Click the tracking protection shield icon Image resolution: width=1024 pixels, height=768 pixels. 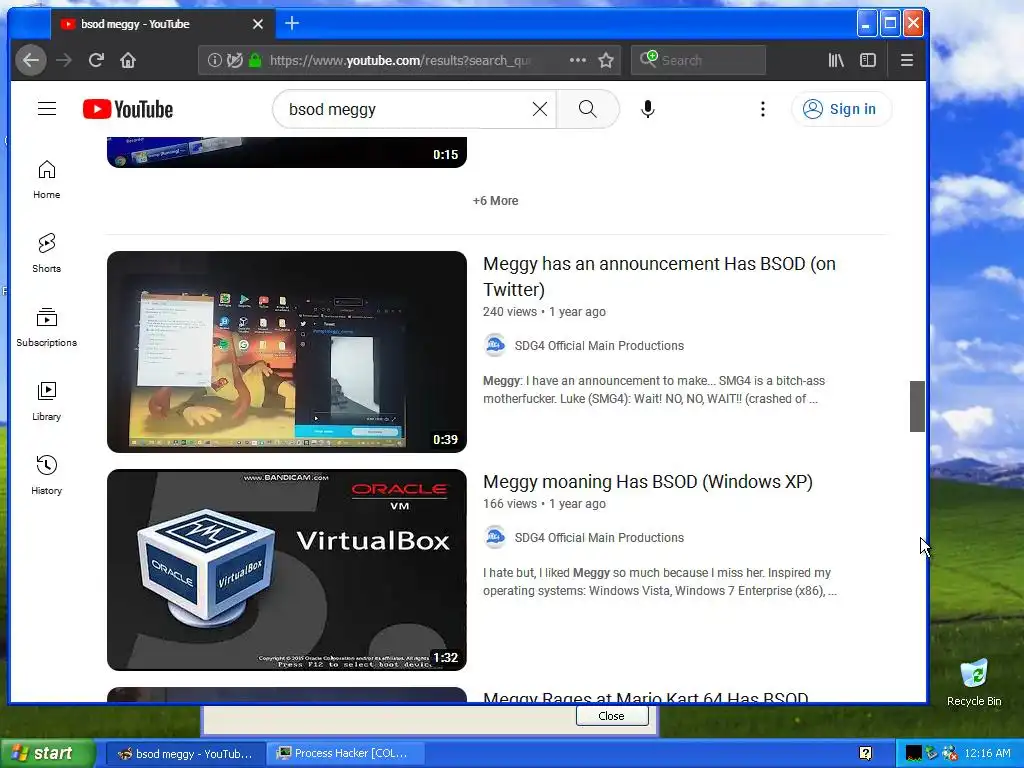point(234,60)
